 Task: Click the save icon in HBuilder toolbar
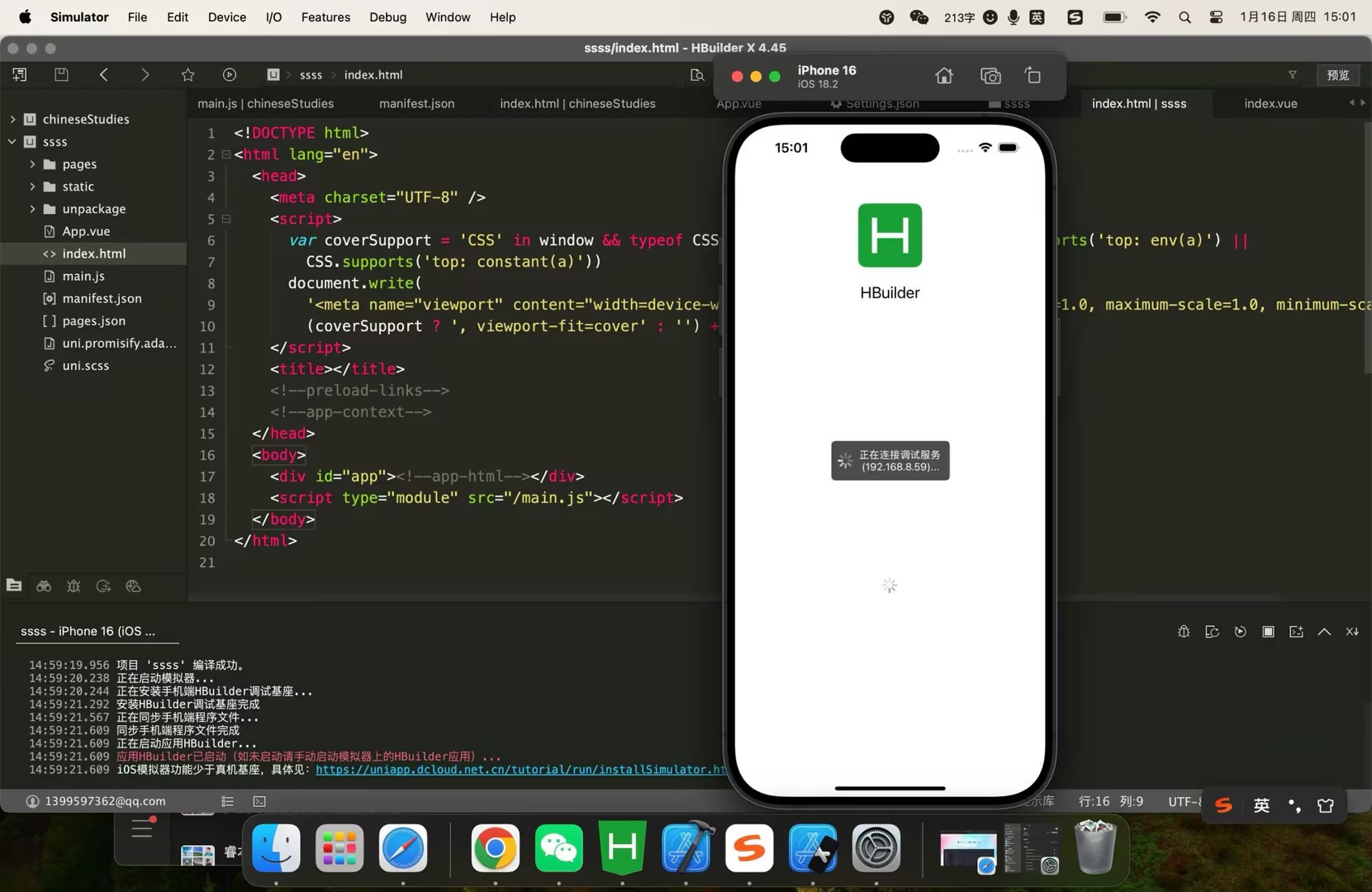tap(61, 74)
